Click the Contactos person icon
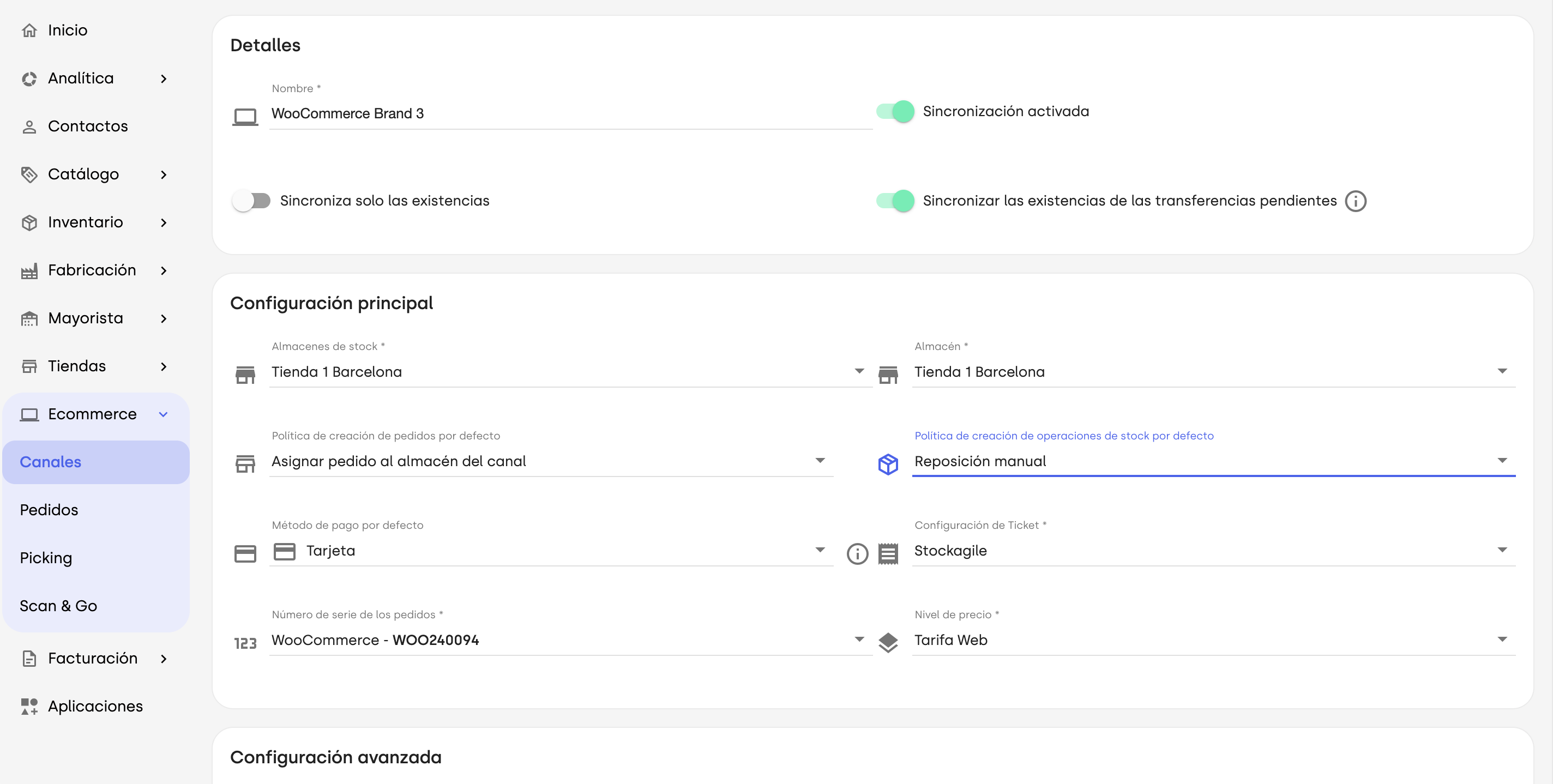The height and width of the screenshot is (784, 1553). click(29, 126)
